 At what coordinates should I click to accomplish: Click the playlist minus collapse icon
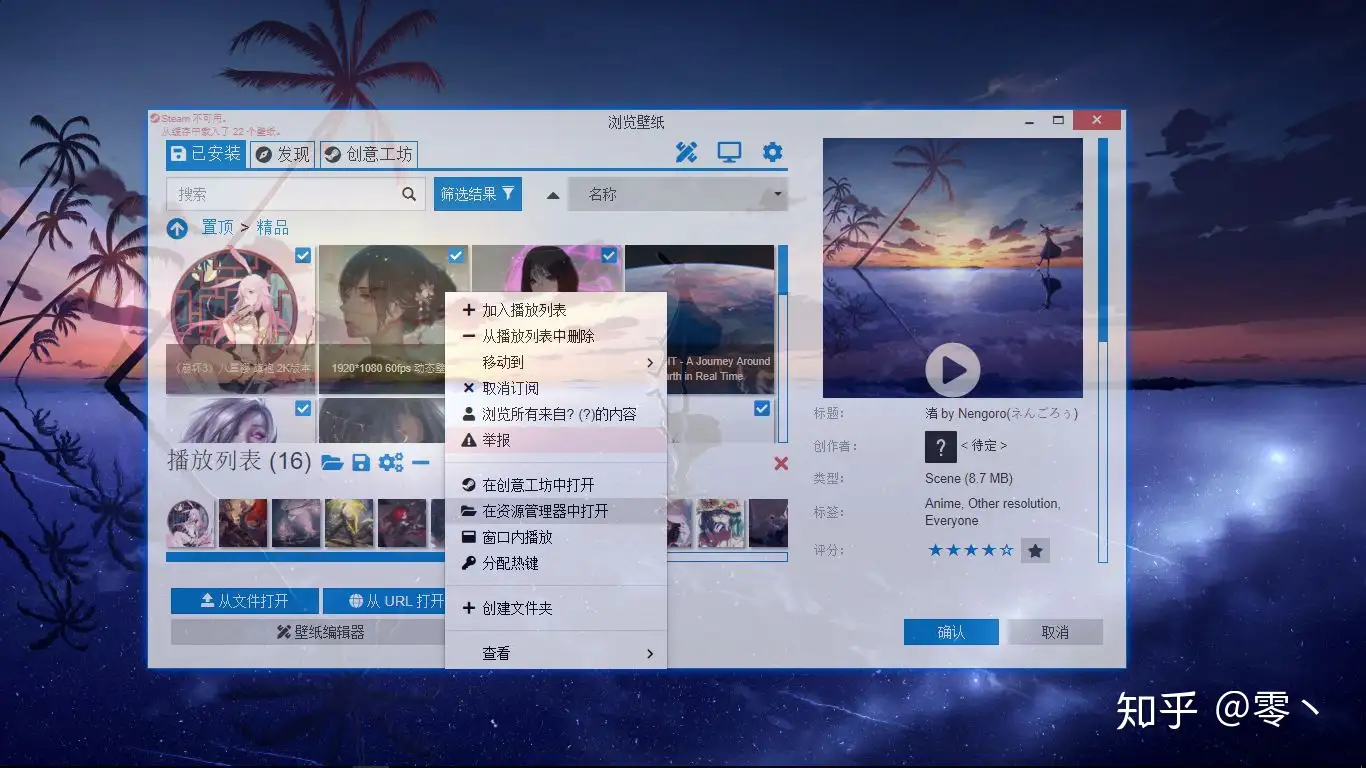(421, 462)
